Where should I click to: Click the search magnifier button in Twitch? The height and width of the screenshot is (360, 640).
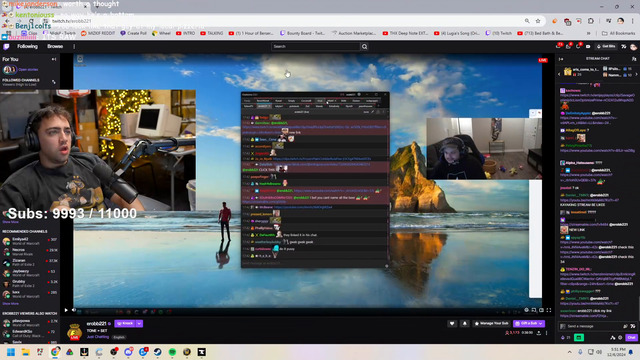click(x=364, y=47)
